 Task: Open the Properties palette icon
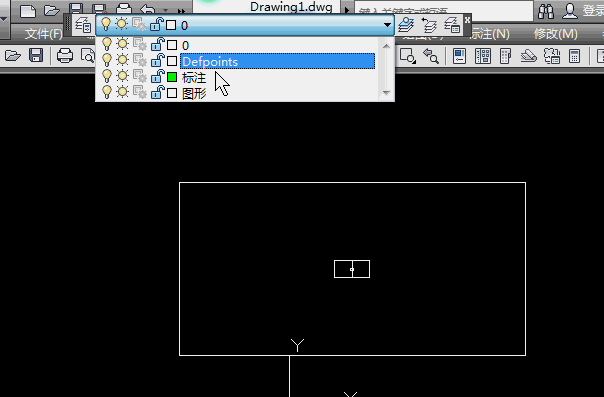(460, 56)
